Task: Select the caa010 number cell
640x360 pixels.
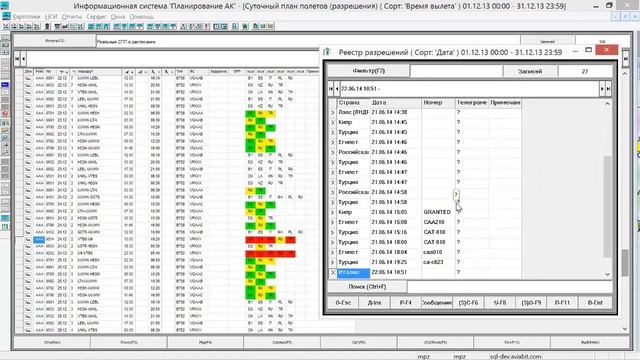Action: coord(438,252)
